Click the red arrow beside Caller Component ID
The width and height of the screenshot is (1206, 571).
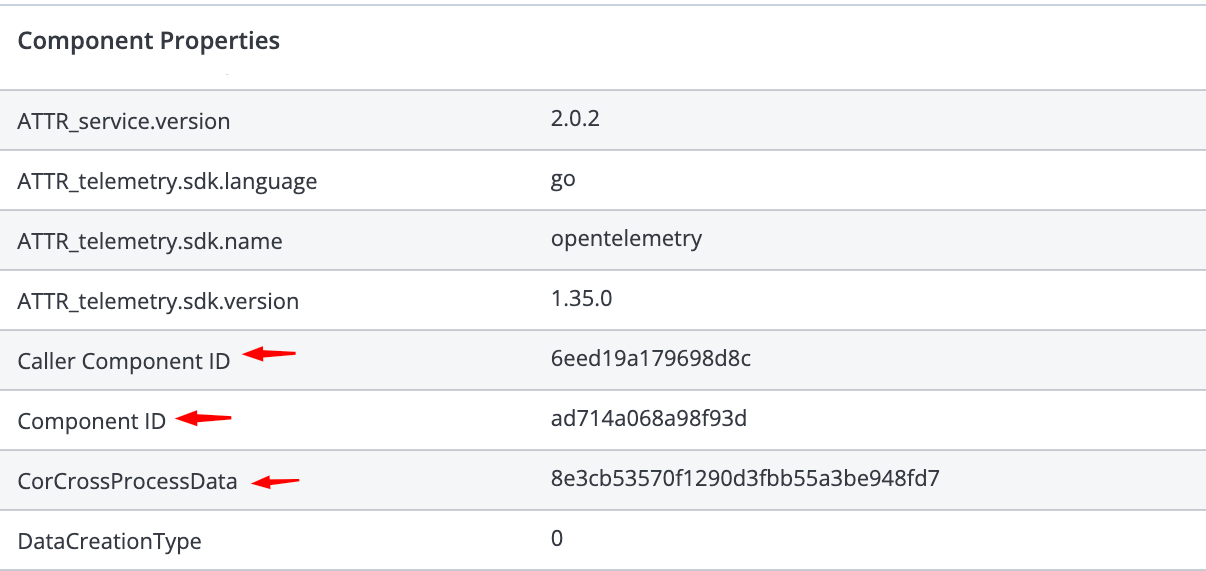click(x=271, y=354)
